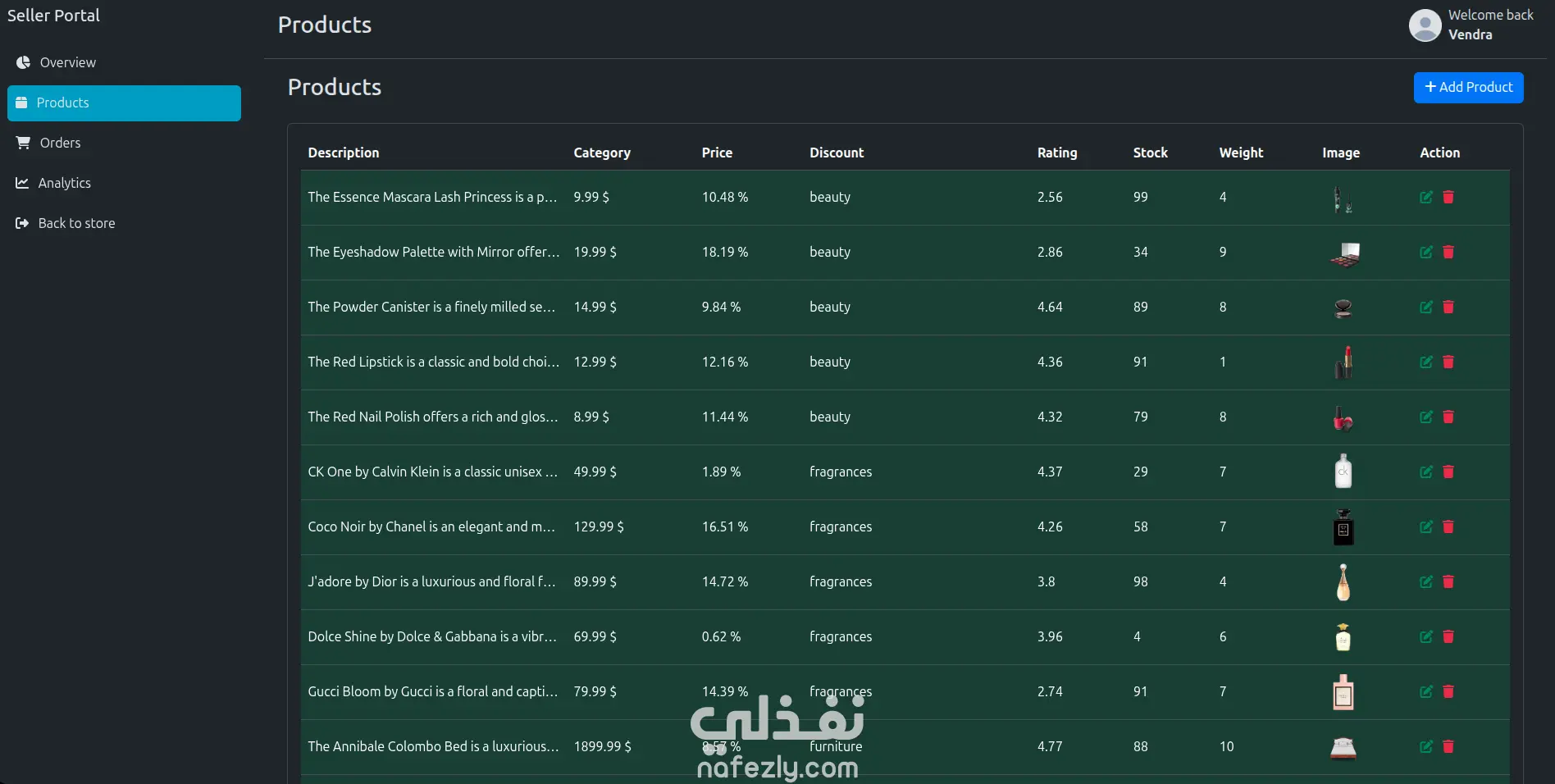Edit the Annibale Colombo Bed product
1555x784 pixels.
1426,746
